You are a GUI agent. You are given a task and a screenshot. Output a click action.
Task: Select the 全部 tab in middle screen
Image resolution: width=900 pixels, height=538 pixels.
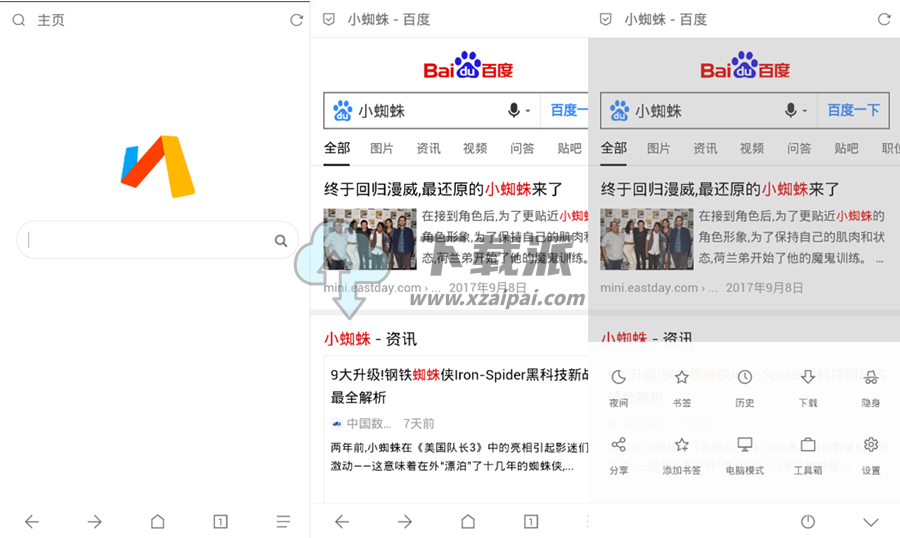pyautogui.click(x=337, y=148)
